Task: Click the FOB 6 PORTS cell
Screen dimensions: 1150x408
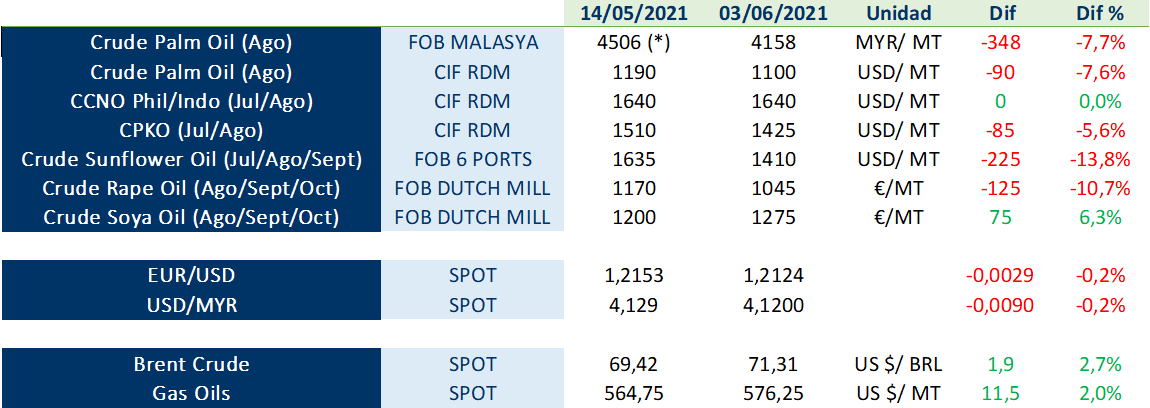Action: point(473,159)
